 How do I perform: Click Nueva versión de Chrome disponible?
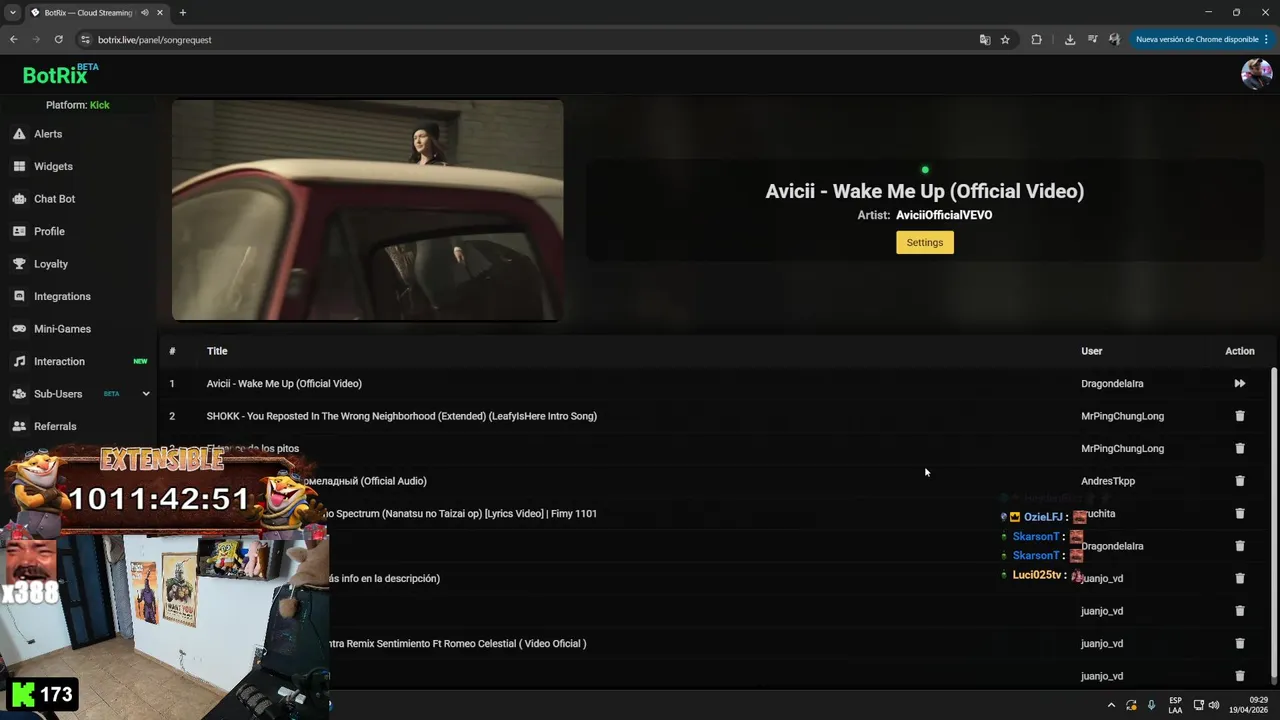point(1200,40)
